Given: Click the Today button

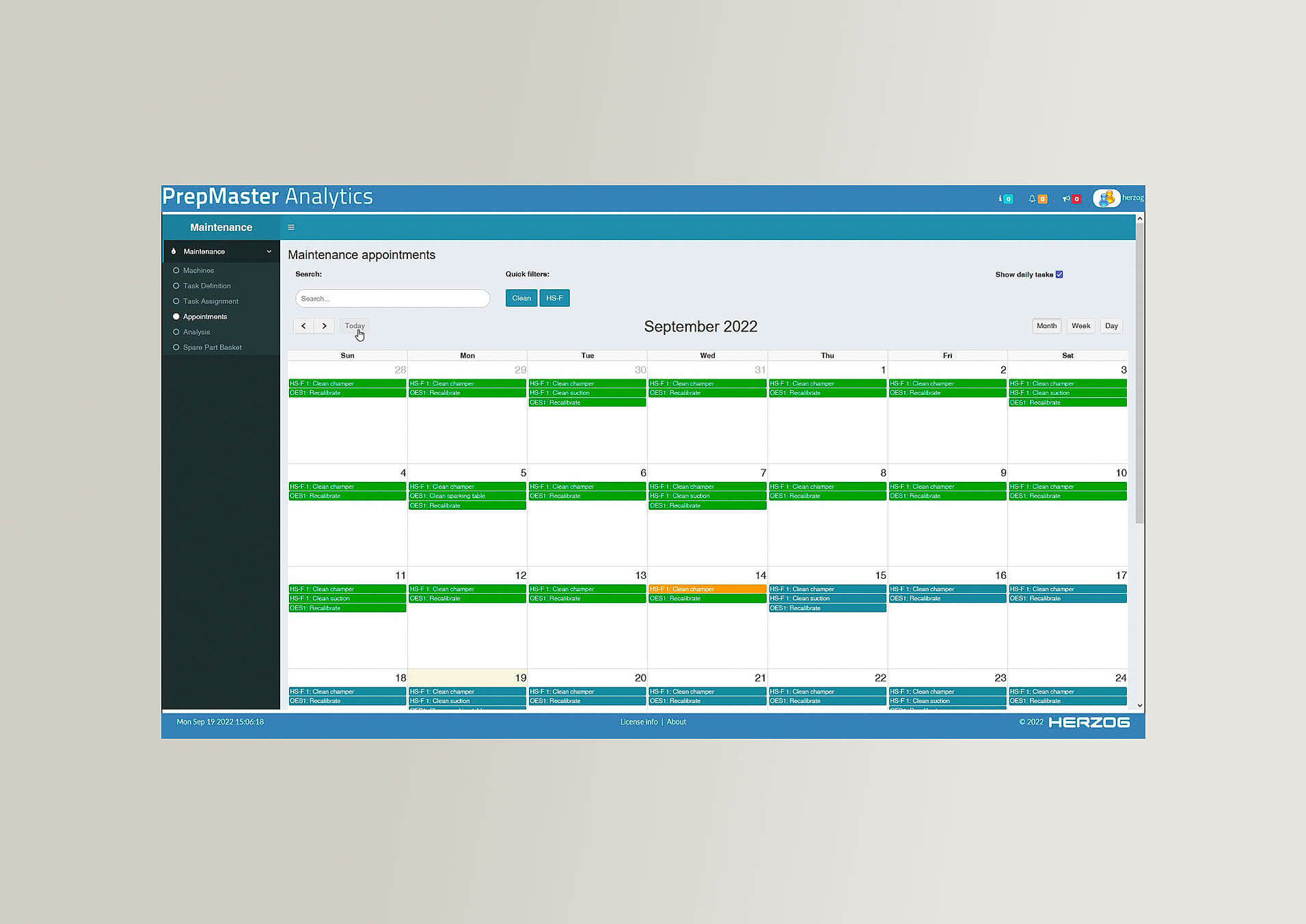Looking at the screenshot, I should point(355,326).
